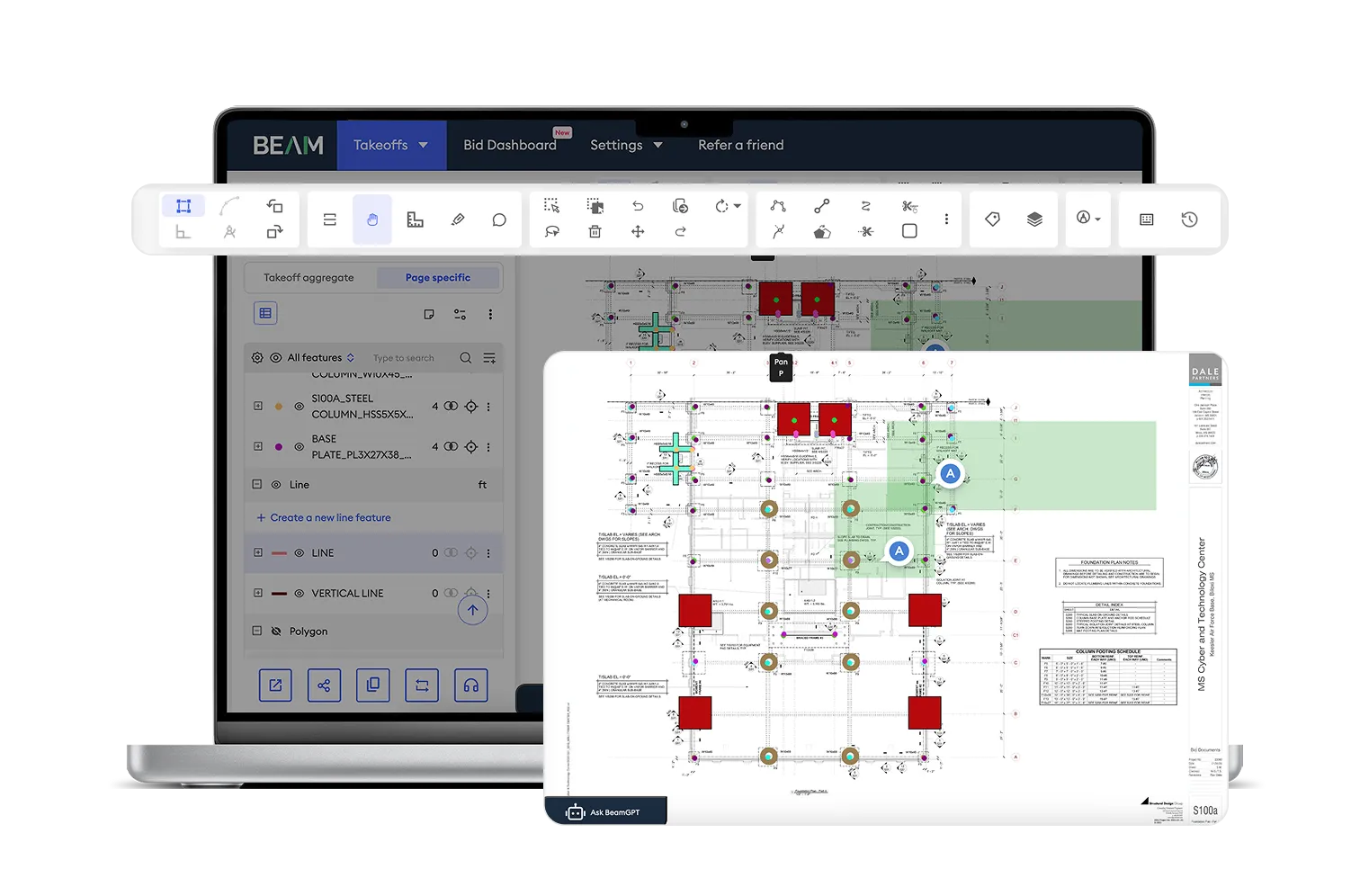The width and height of the screenshot is (1360, 896).
Task: Toggle visibility of S100A_STEEL COLUMN feature
Action: [300, 406]
